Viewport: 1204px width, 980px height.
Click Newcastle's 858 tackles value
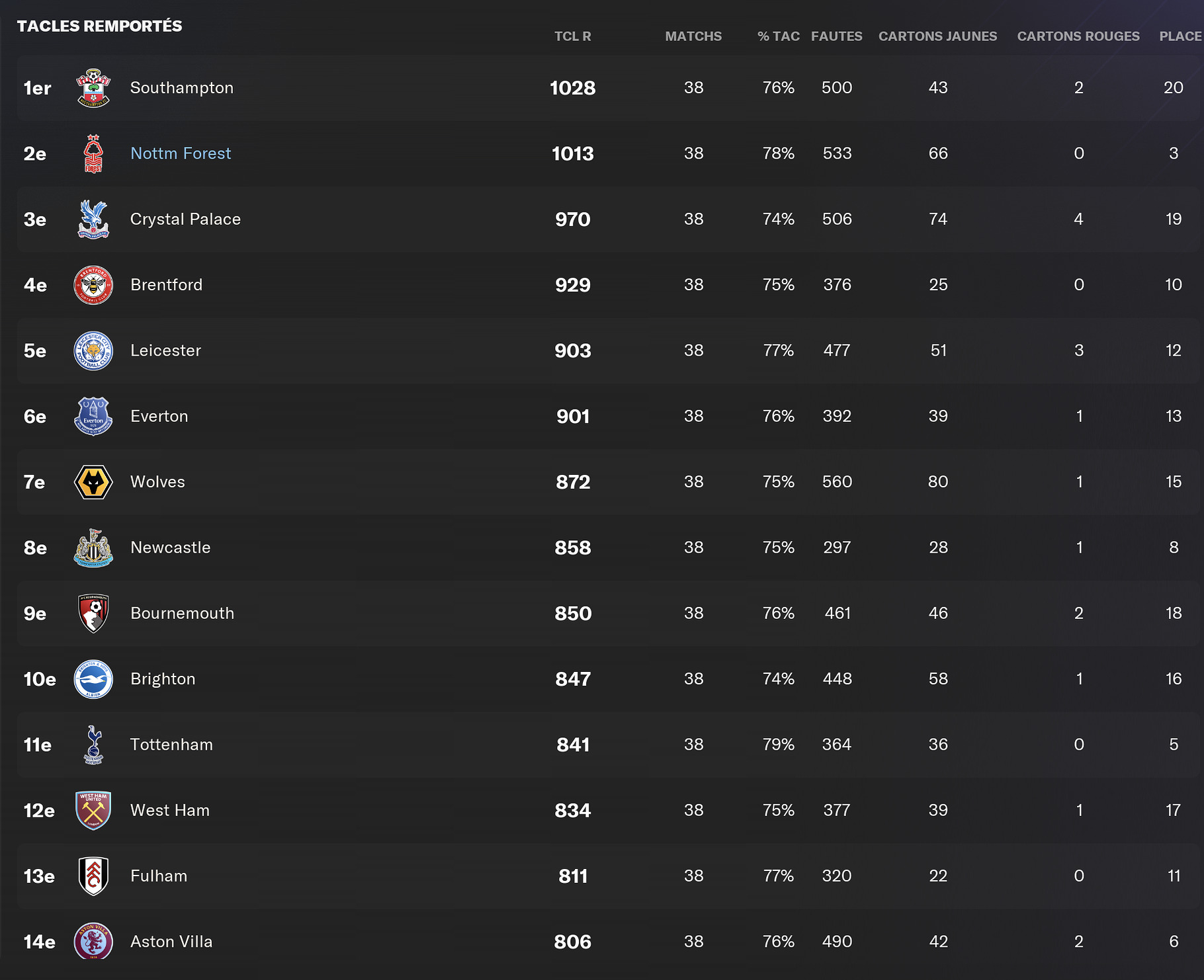pyautogui.click(x=573, y=548)
